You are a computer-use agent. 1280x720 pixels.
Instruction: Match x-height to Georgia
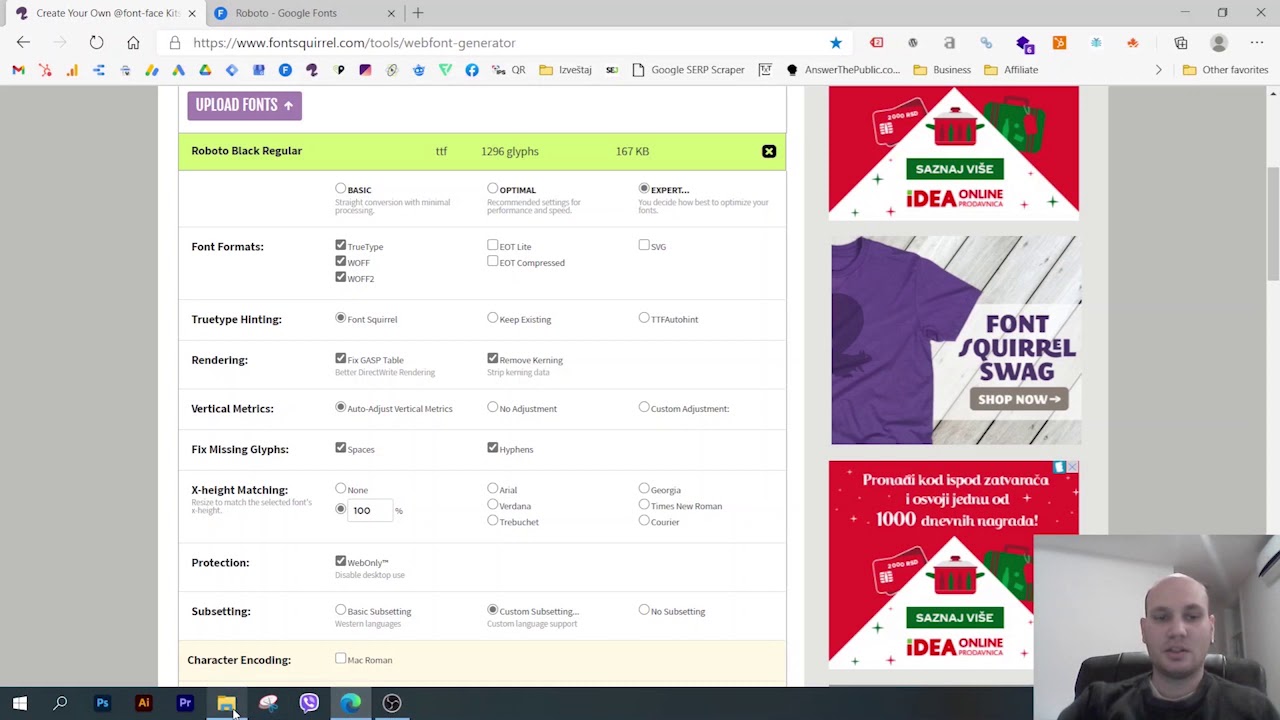(x=644, y=489)
